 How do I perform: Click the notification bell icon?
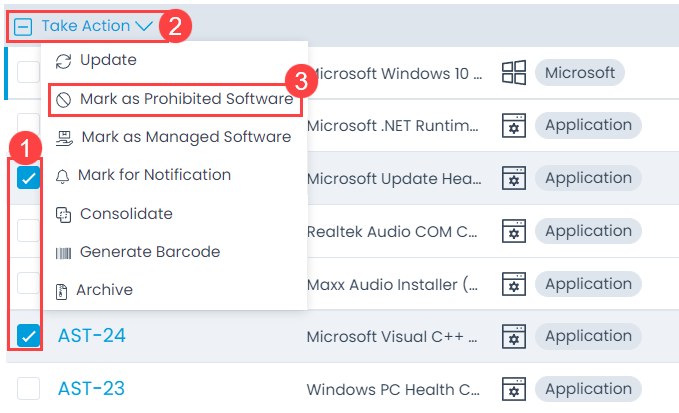click(62, 176)
